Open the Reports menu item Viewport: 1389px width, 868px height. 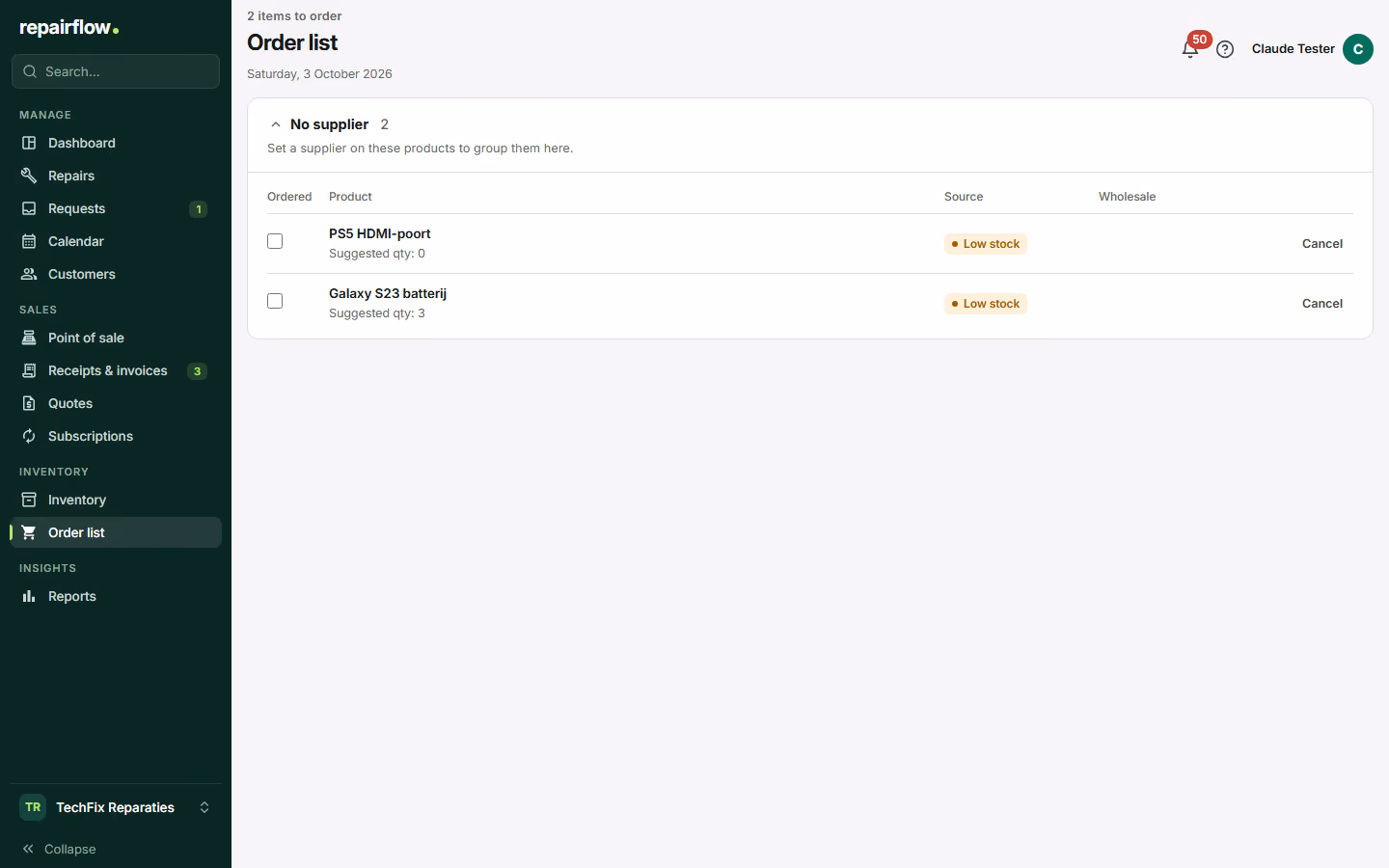pos(116,596)
